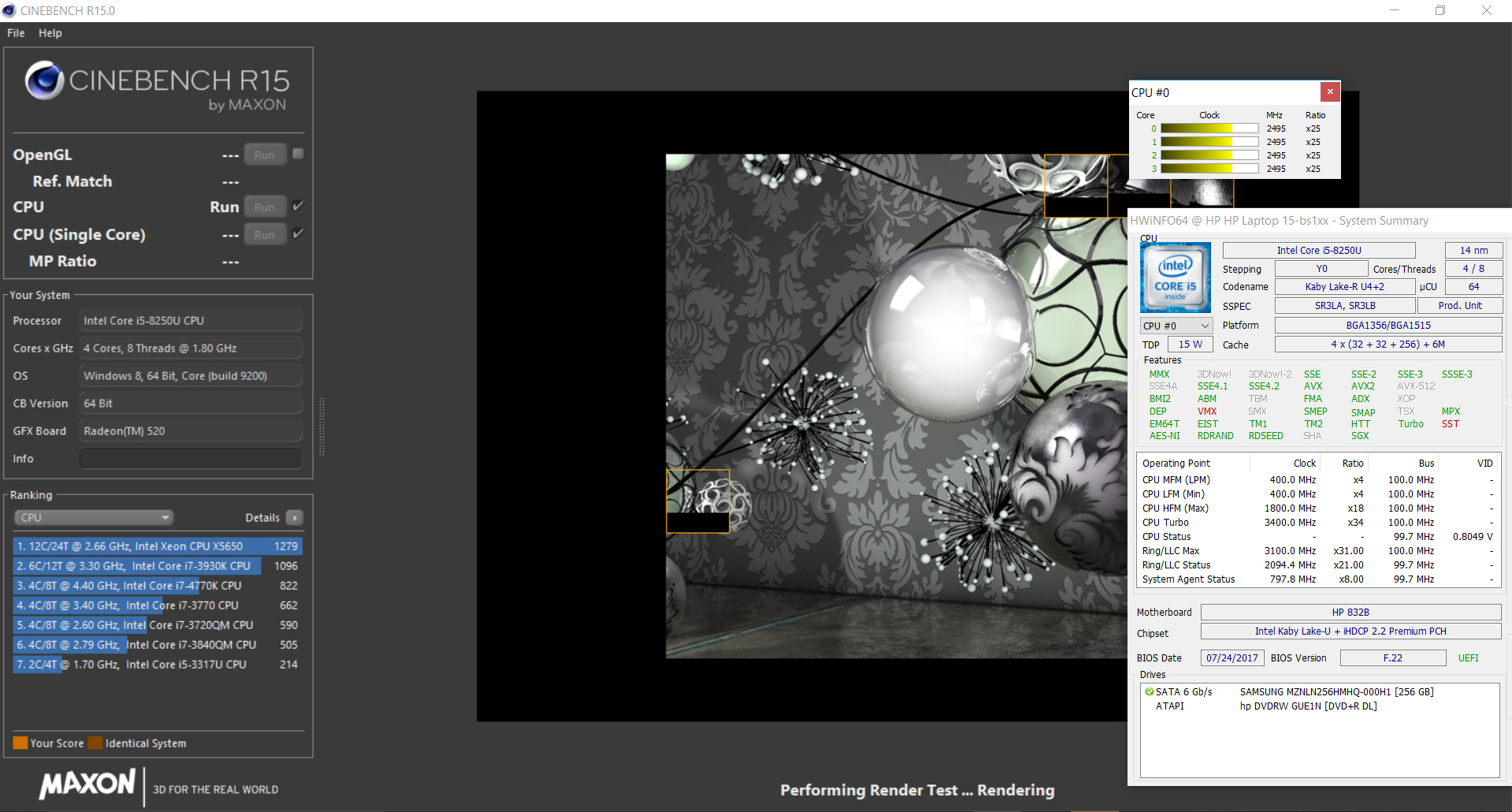Click the panel resize grip handle
This screenshot has height=812, width=1512.
pyautogui.click(x=321, y=426)
